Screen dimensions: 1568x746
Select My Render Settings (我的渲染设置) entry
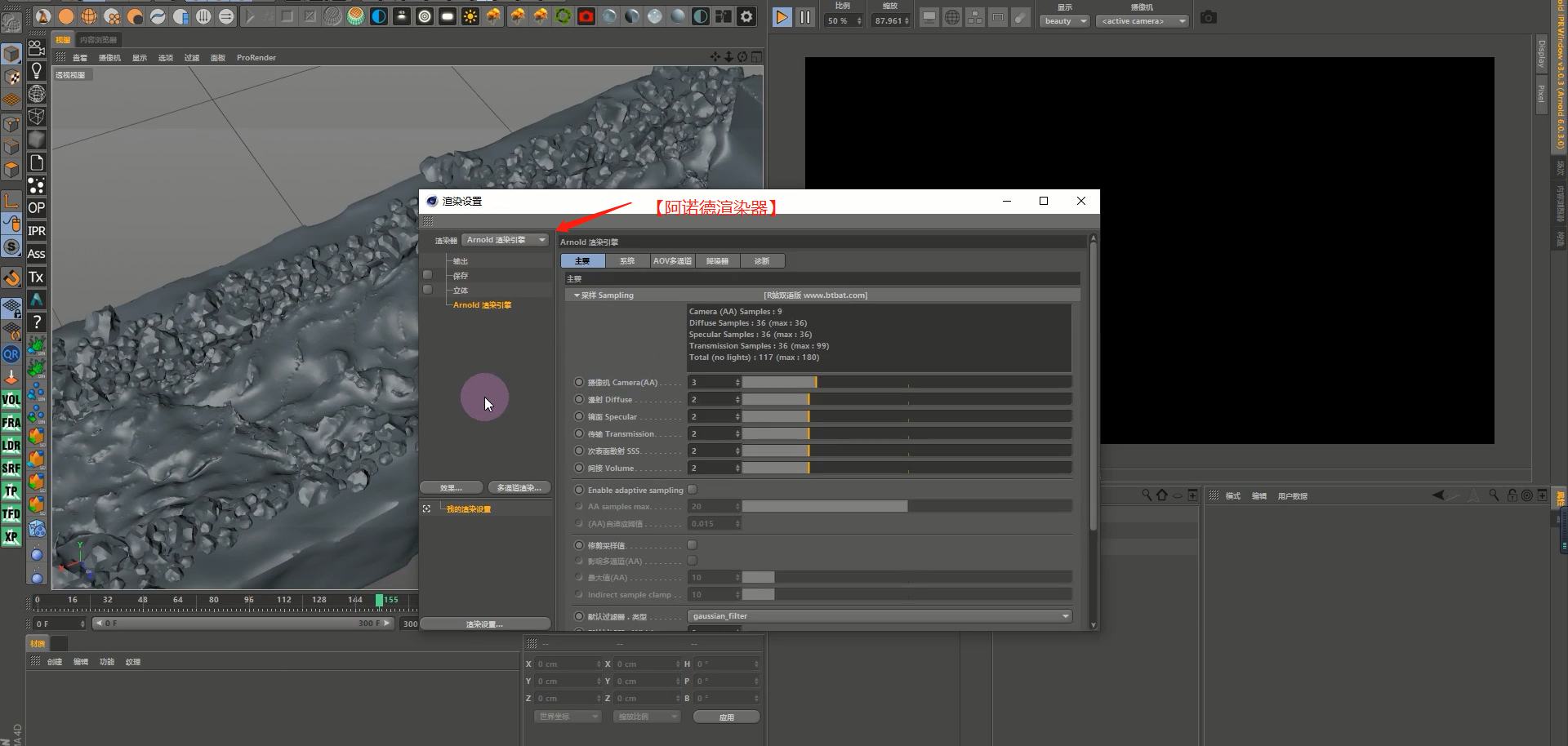(x=469, y=509)
